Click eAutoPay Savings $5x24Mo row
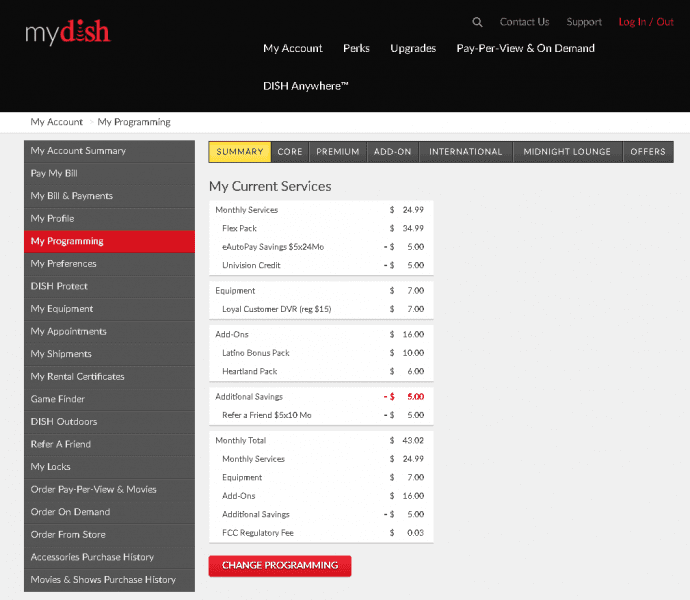The height and width of the screenshot is (600, 690). point(321,247)
